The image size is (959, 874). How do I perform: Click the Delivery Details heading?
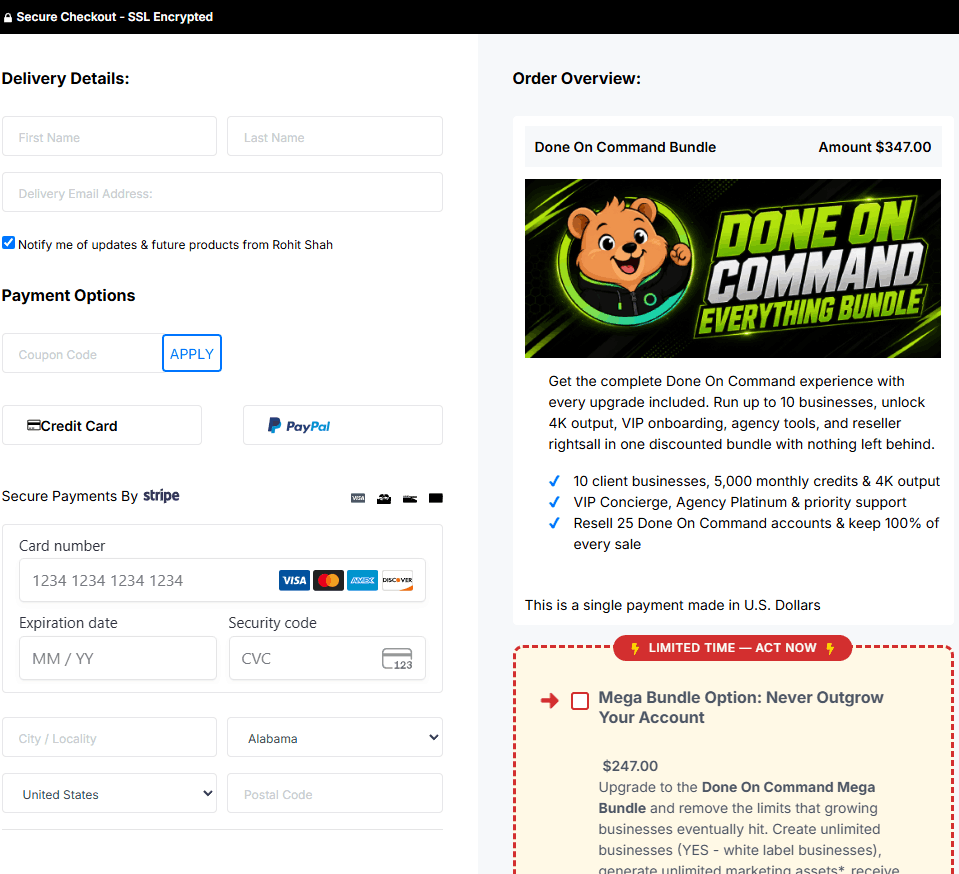65,78
